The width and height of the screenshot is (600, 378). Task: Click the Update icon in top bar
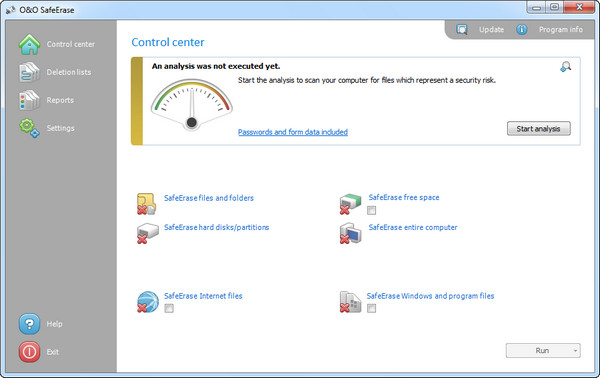(462, 29)
